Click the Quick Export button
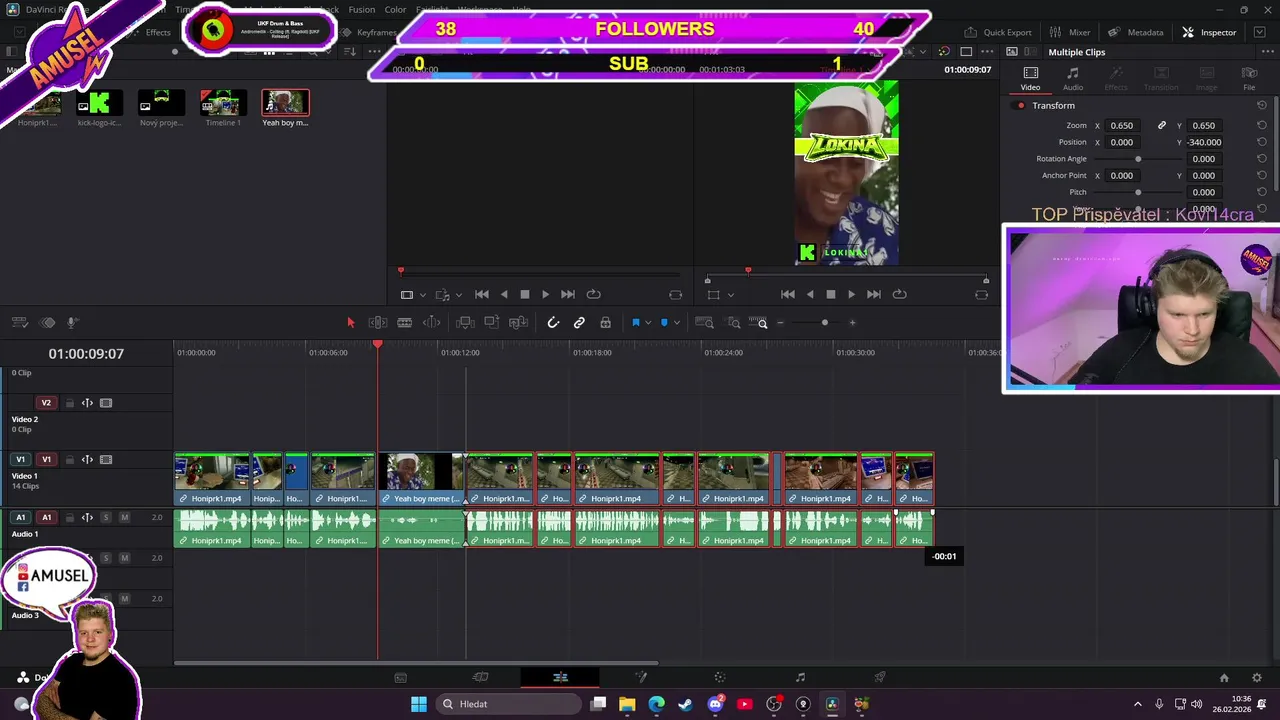 pyautogui.click(x=998, y=32)
